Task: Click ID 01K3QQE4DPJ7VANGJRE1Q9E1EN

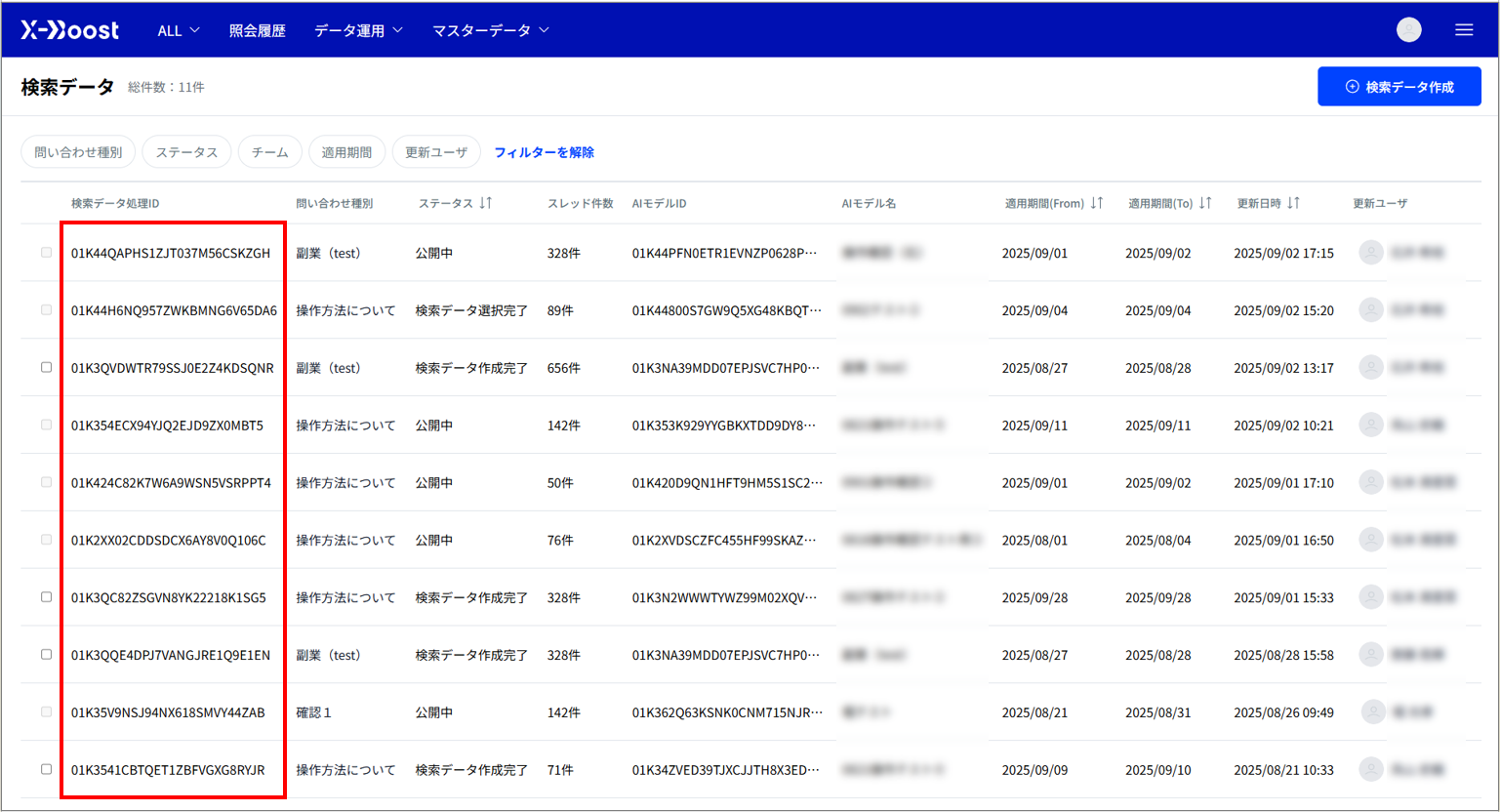Action: [171, 655]
